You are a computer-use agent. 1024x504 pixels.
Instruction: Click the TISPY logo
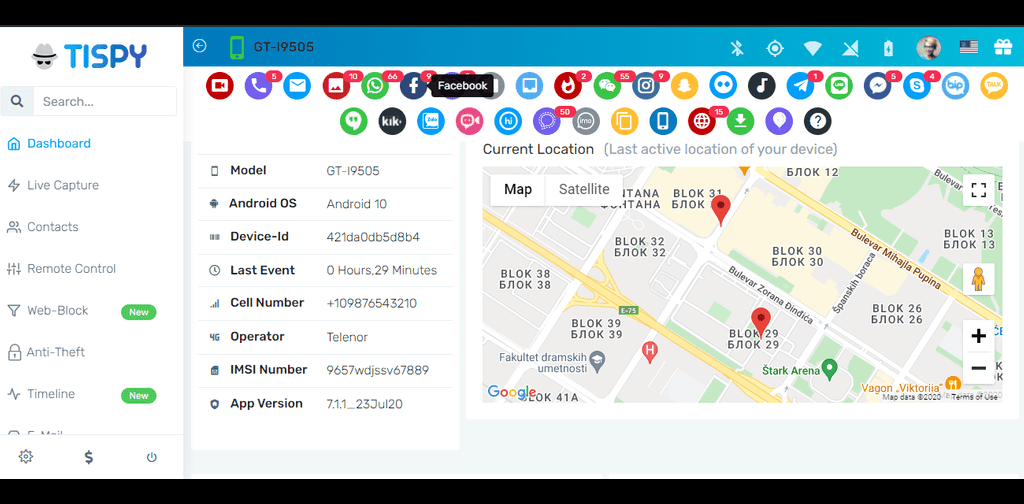[89, 56]
